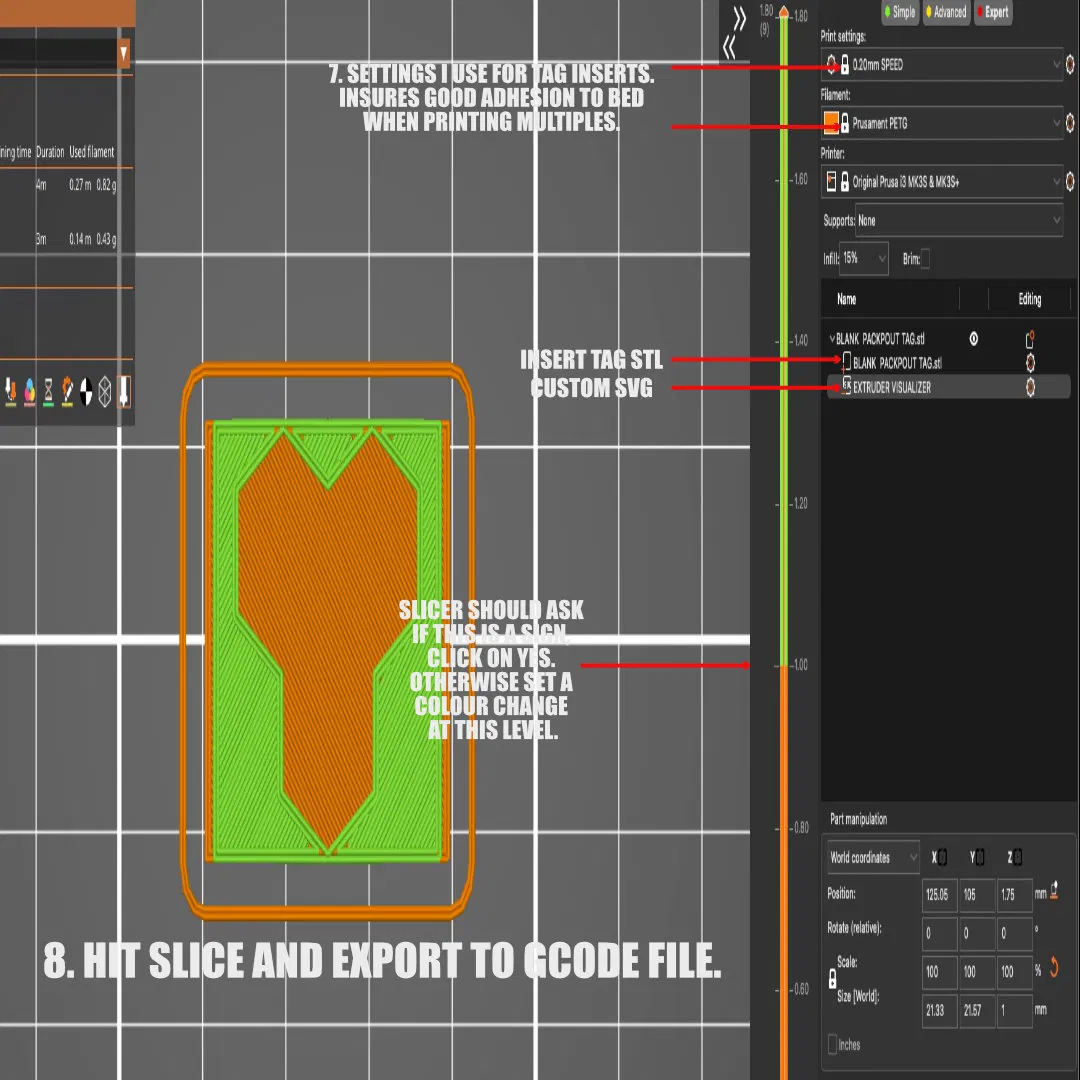
Task: Switch to Advanced mode
Action: click(x=946, y=12)
